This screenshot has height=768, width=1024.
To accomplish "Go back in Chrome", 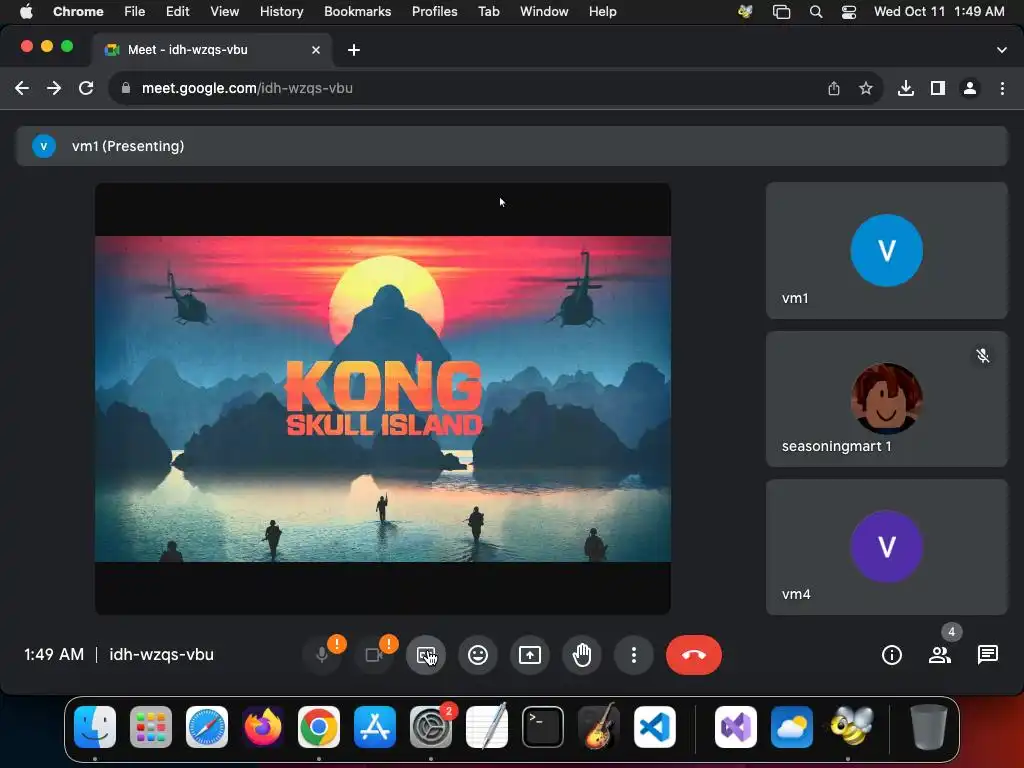I will (x=22, y=88).
